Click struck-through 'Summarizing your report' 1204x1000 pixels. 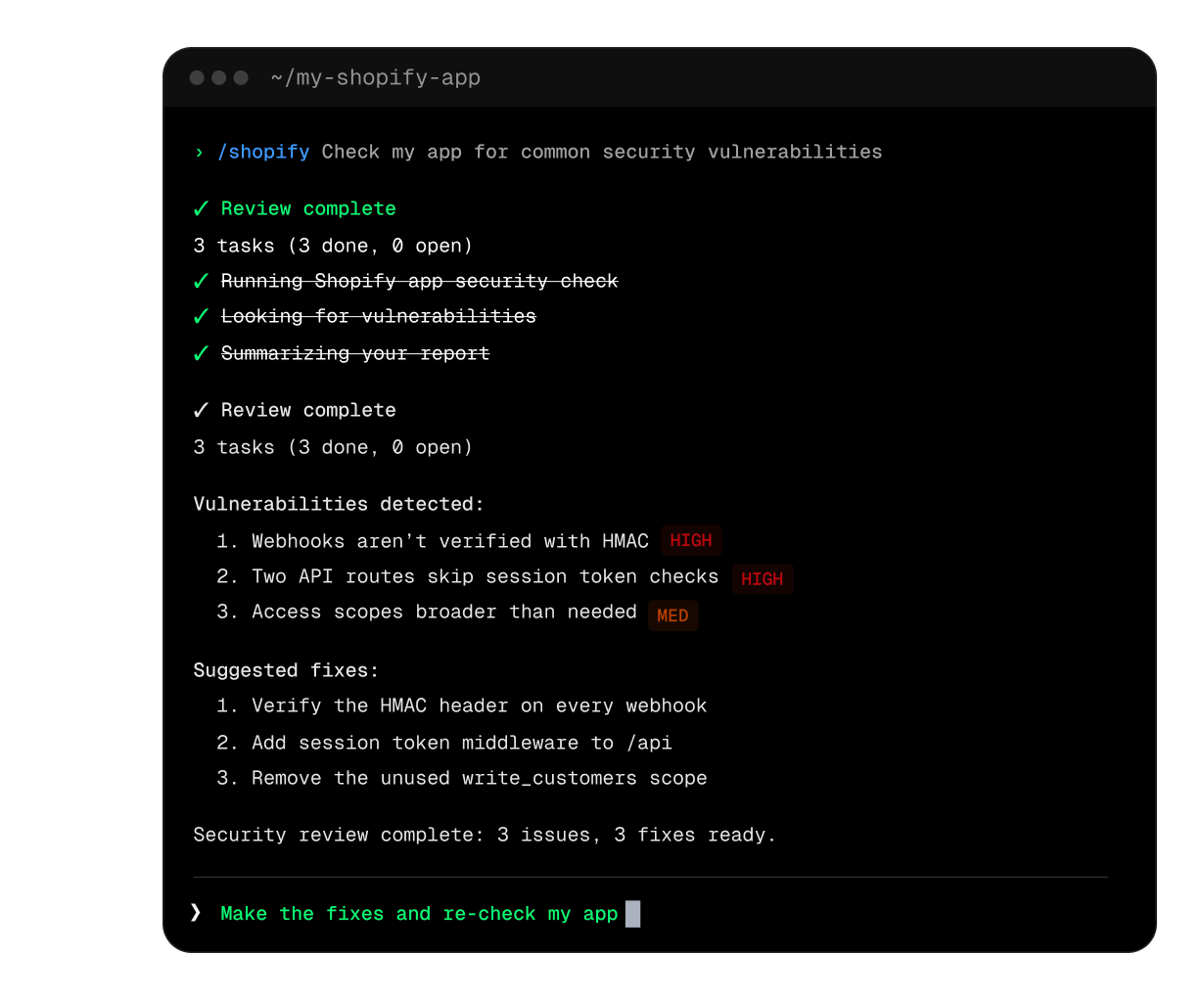coord(355,353)
